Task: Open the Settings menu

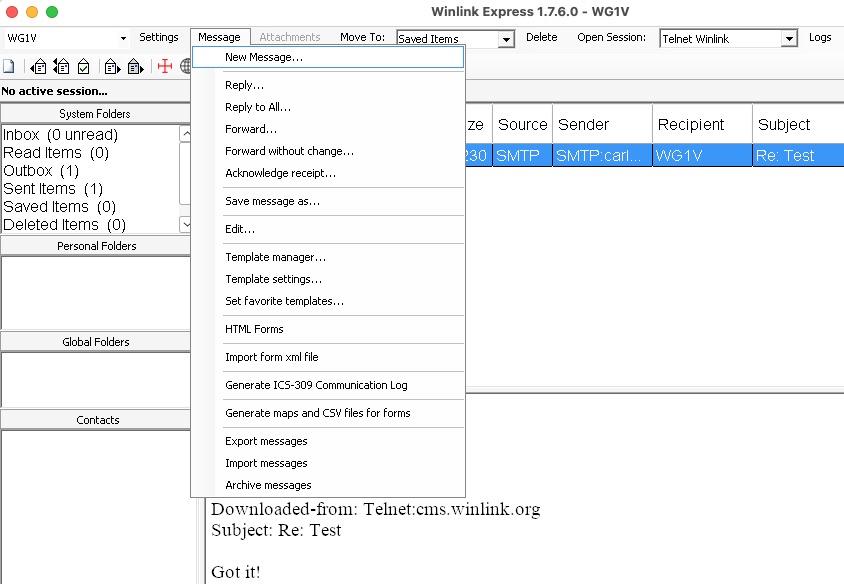Action: [159, 38]
